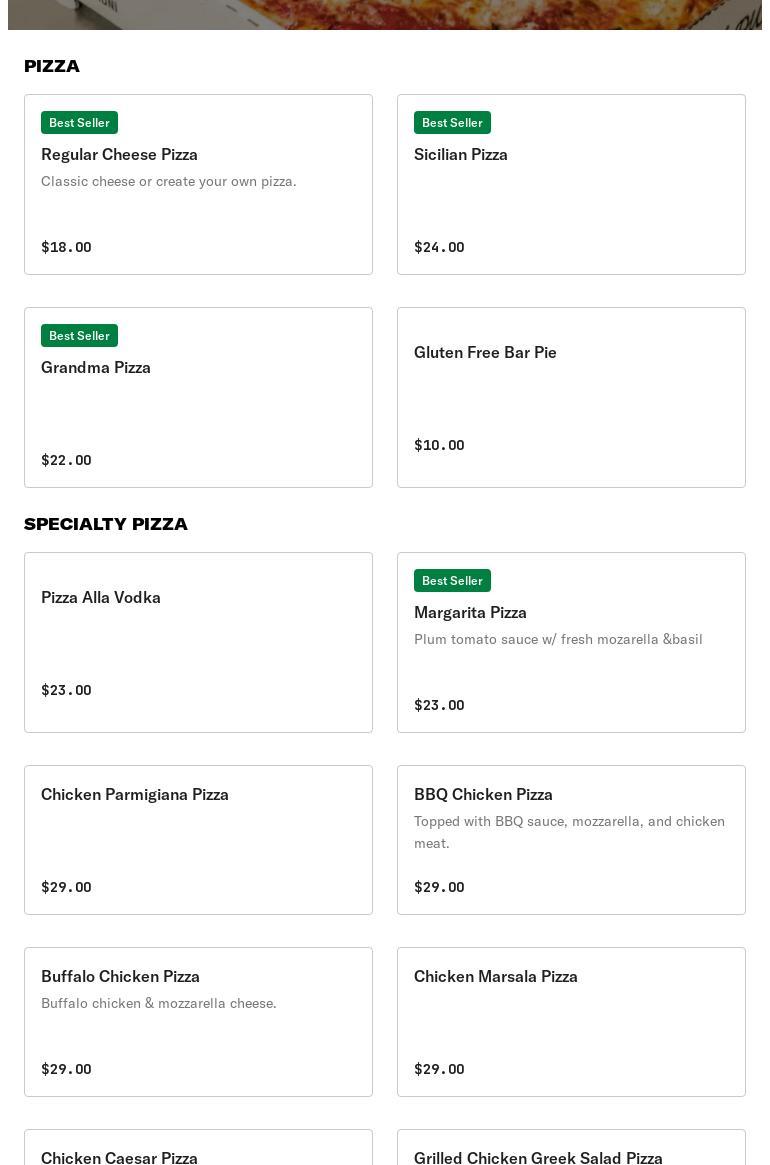The width and height of the screenshot is (770, 1165).
Task: Click the Best Seller badge on Margarita Pizza
Action: [452, 580]
